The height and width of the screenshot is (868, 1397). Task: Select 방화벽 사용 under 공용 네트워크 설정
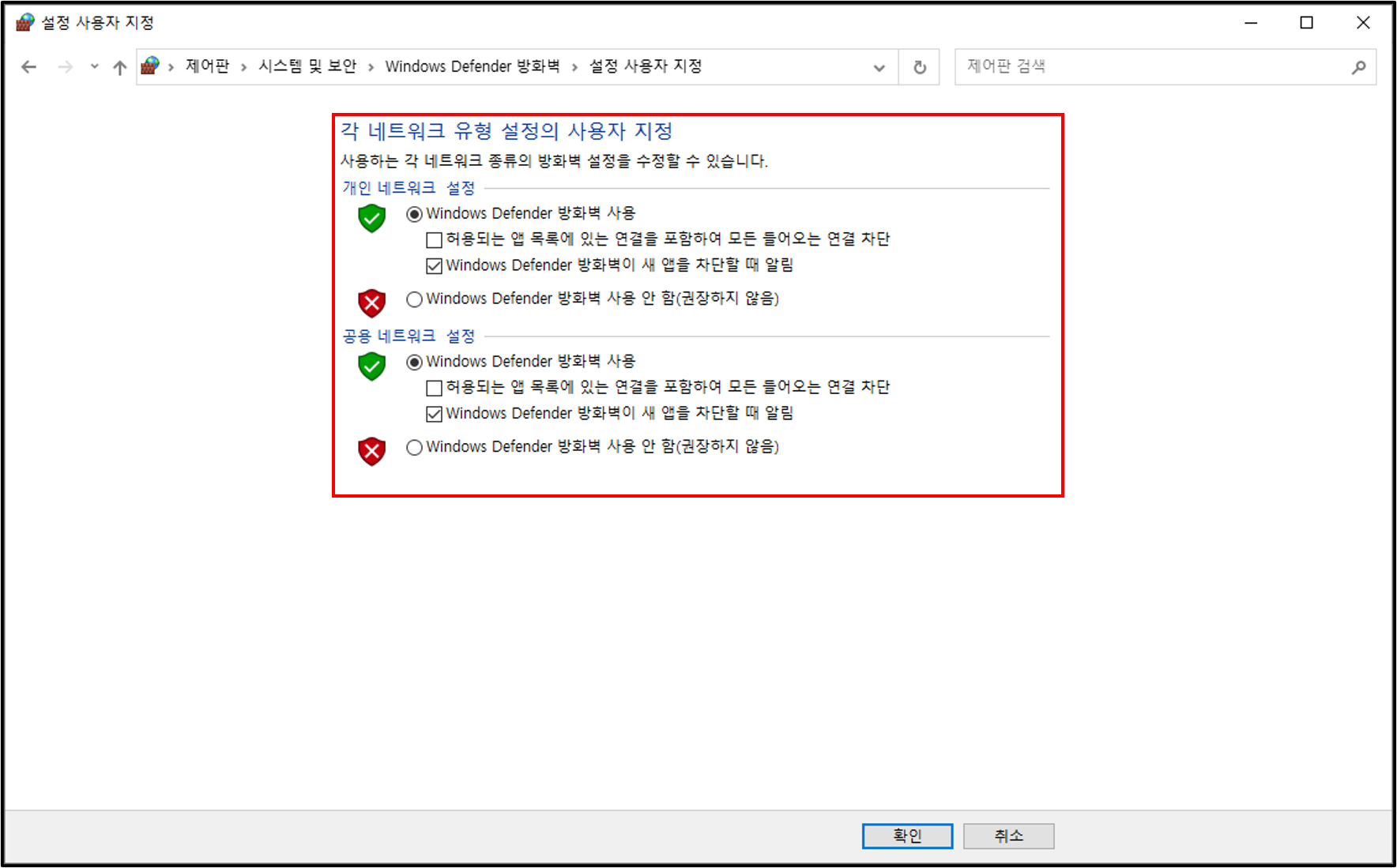click(414, 363)
